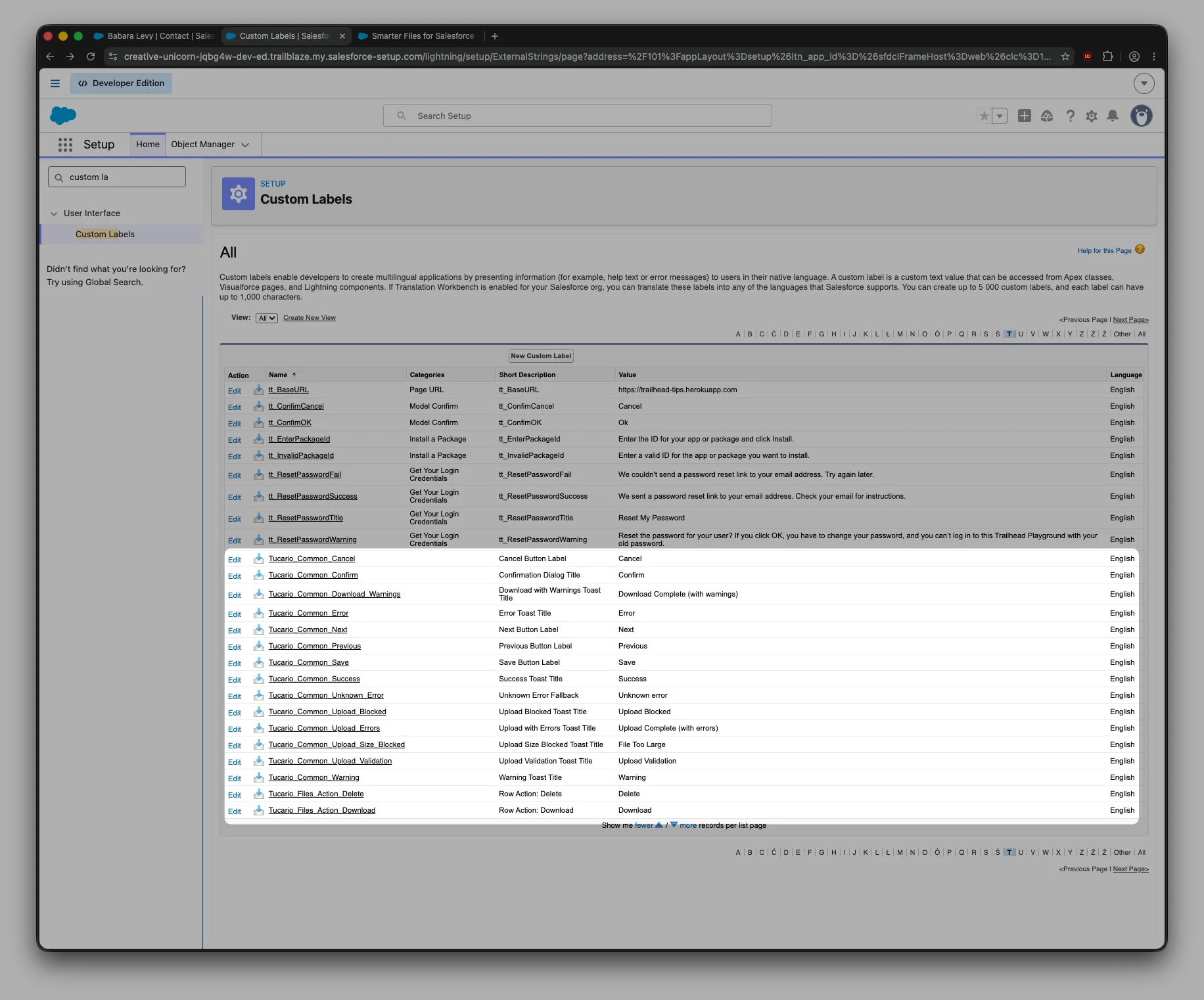The width and height of the screenshot is (1204, 1000).
Task: Filter by All in bottom alphabet bar
Action: point(1142,853)
